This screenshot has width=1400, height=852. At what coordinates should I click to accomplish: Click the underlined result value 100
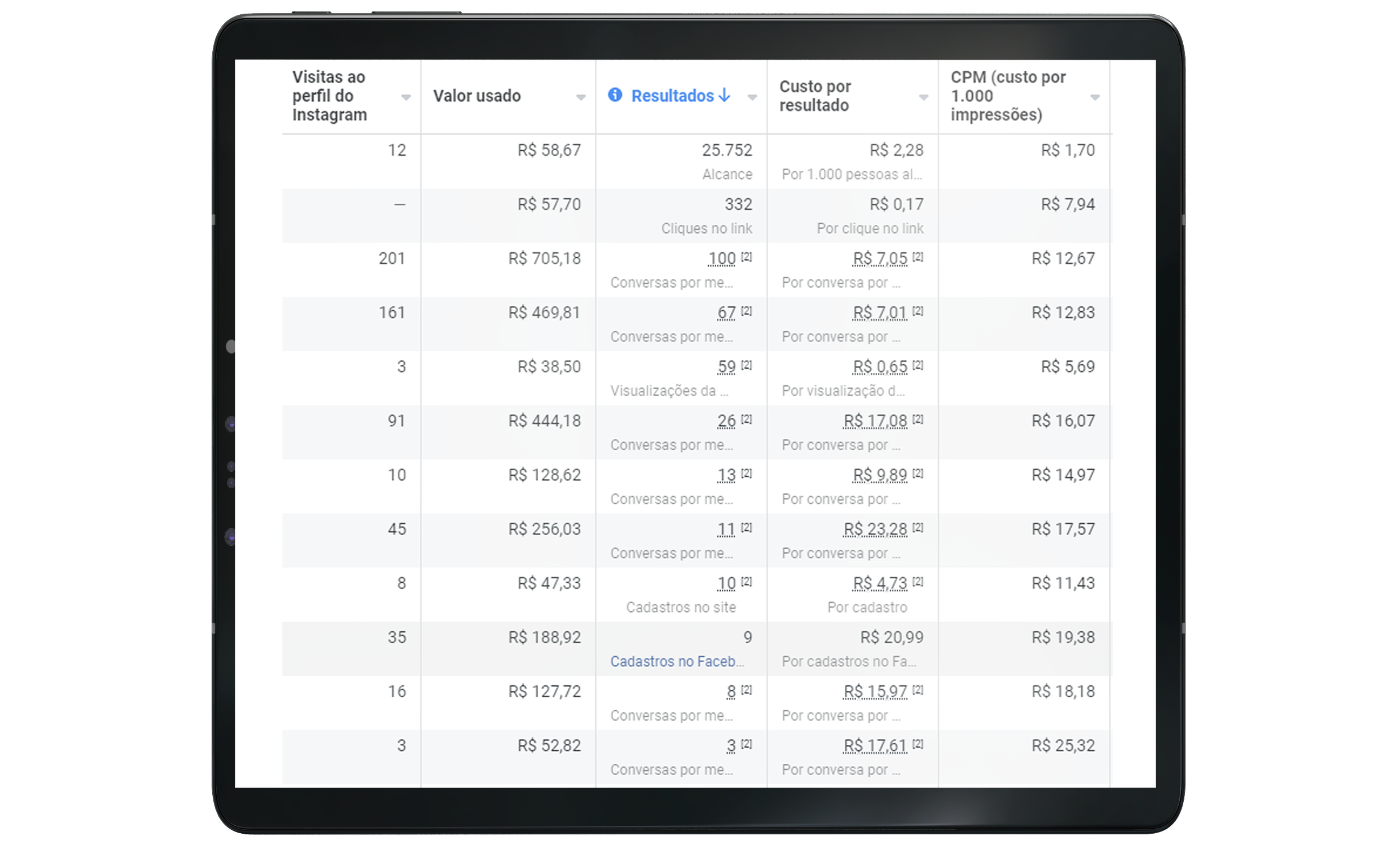click(x=721, y=259)
